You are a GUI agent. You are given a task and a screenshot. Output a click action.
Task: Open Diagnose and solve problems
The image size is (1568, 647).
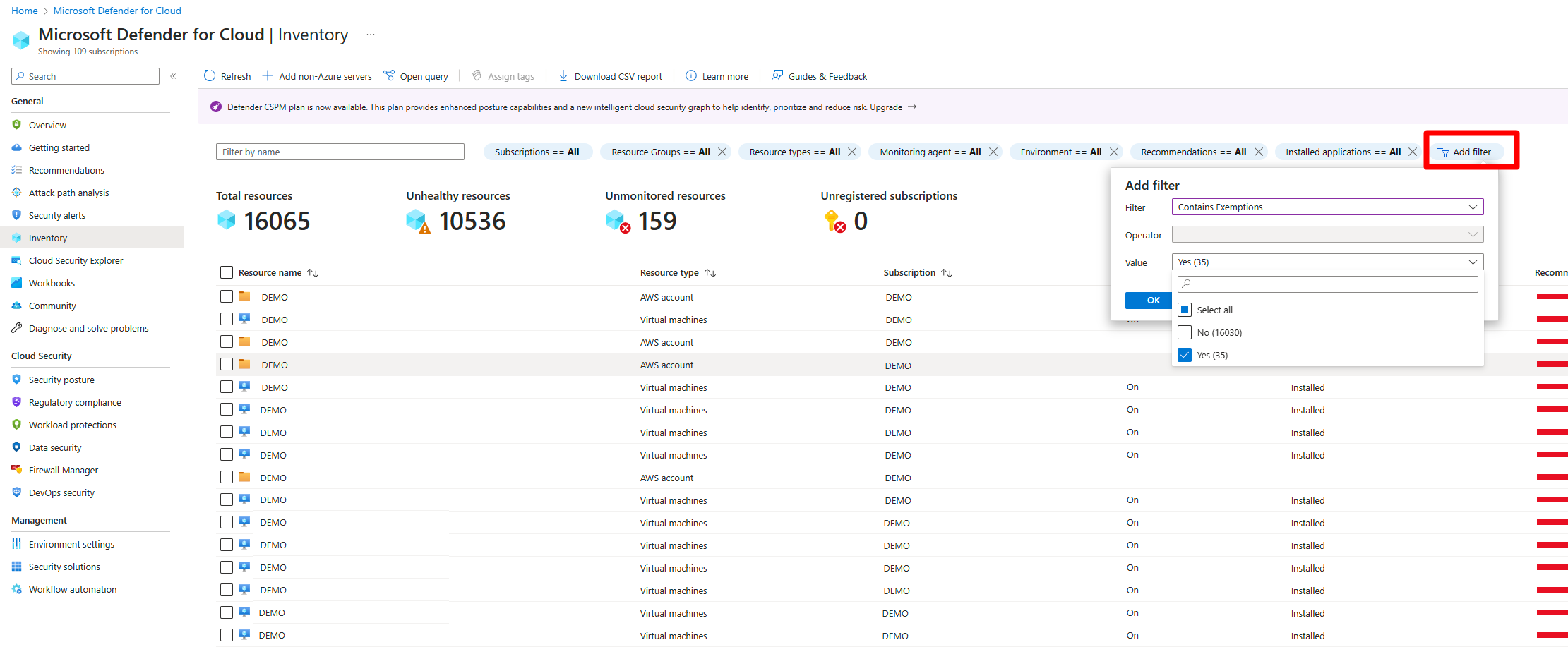(88, 328)
